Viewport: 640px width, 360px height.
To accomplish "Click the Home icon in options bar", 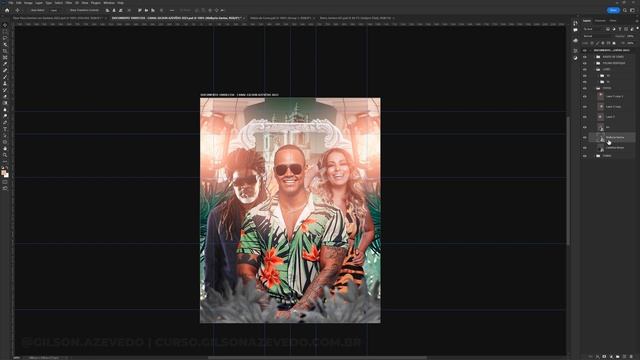I will [x=7, y=10].
